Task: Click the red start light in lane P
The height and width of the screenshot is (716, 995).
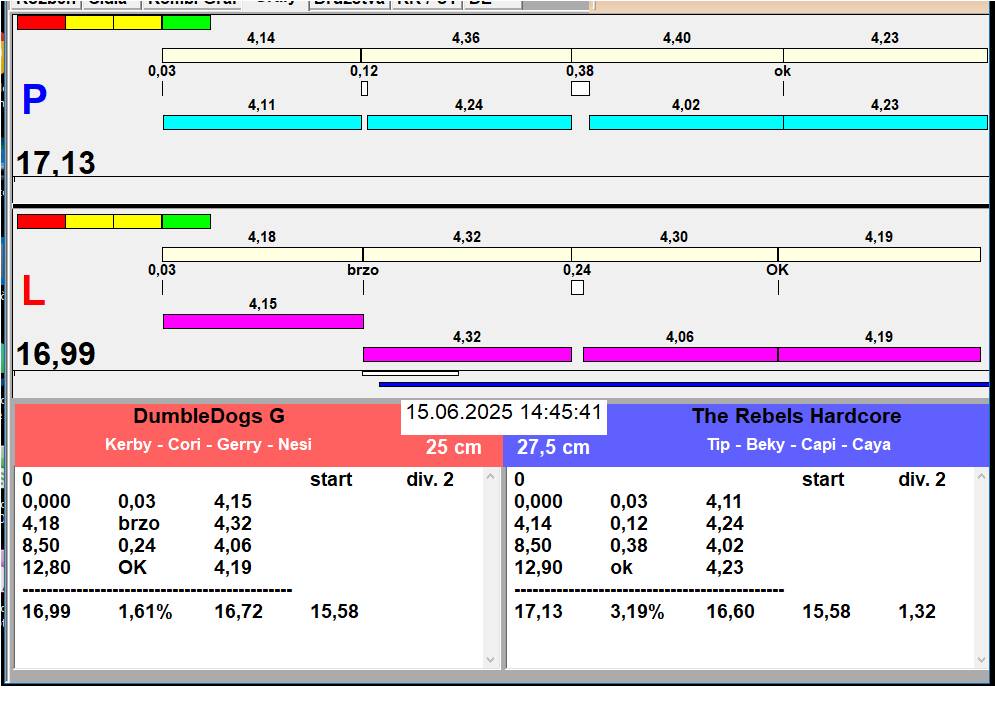Action: pos(41,22)
